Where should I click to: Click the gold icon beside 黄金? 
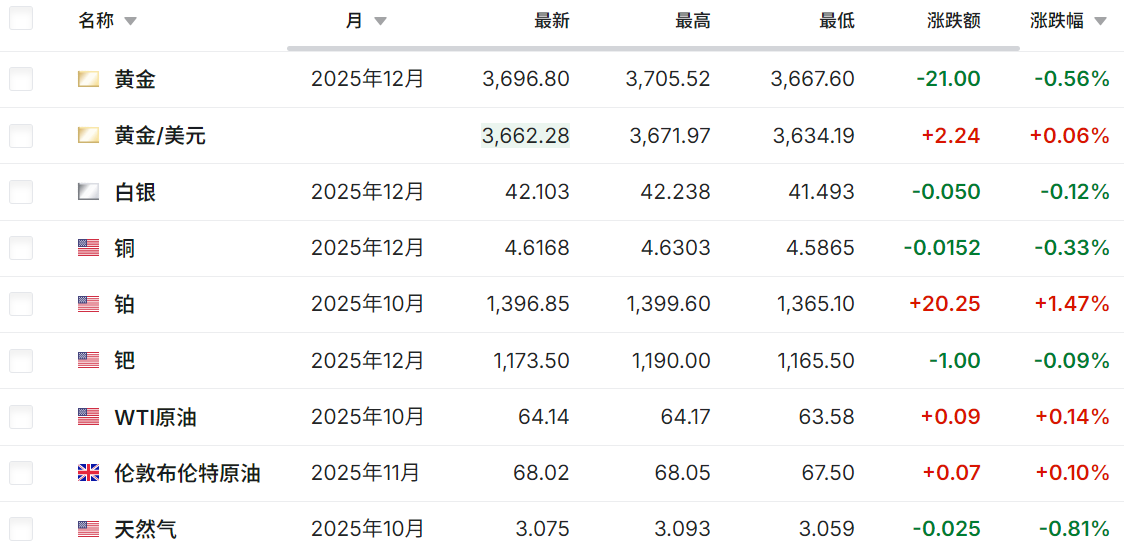coord(88,80)
